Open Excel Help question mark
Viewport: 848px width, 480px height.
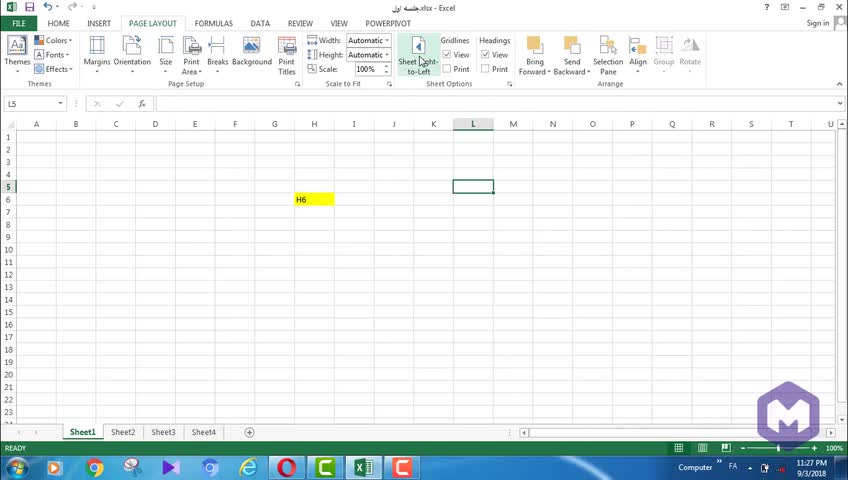point(766,7)
